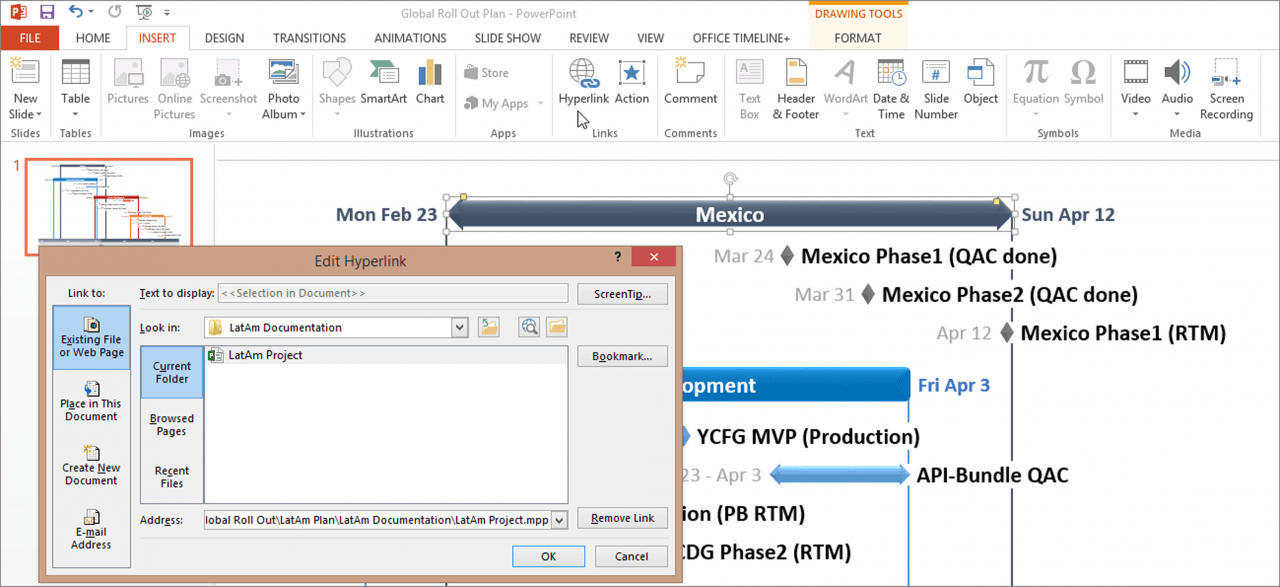1280x587 pixels.
Task: Insert a Chart from Illustrations
Action: 430,82
